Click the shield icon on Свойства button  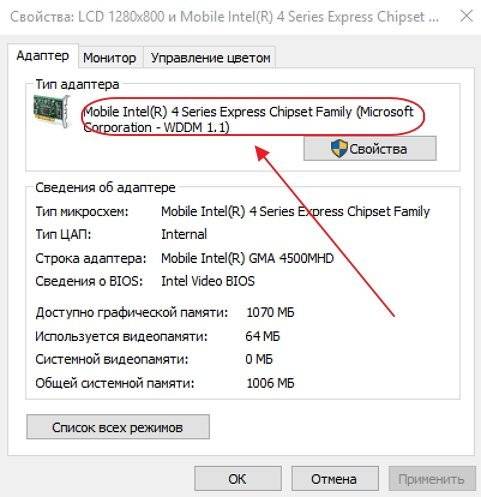tap(339, 148)
